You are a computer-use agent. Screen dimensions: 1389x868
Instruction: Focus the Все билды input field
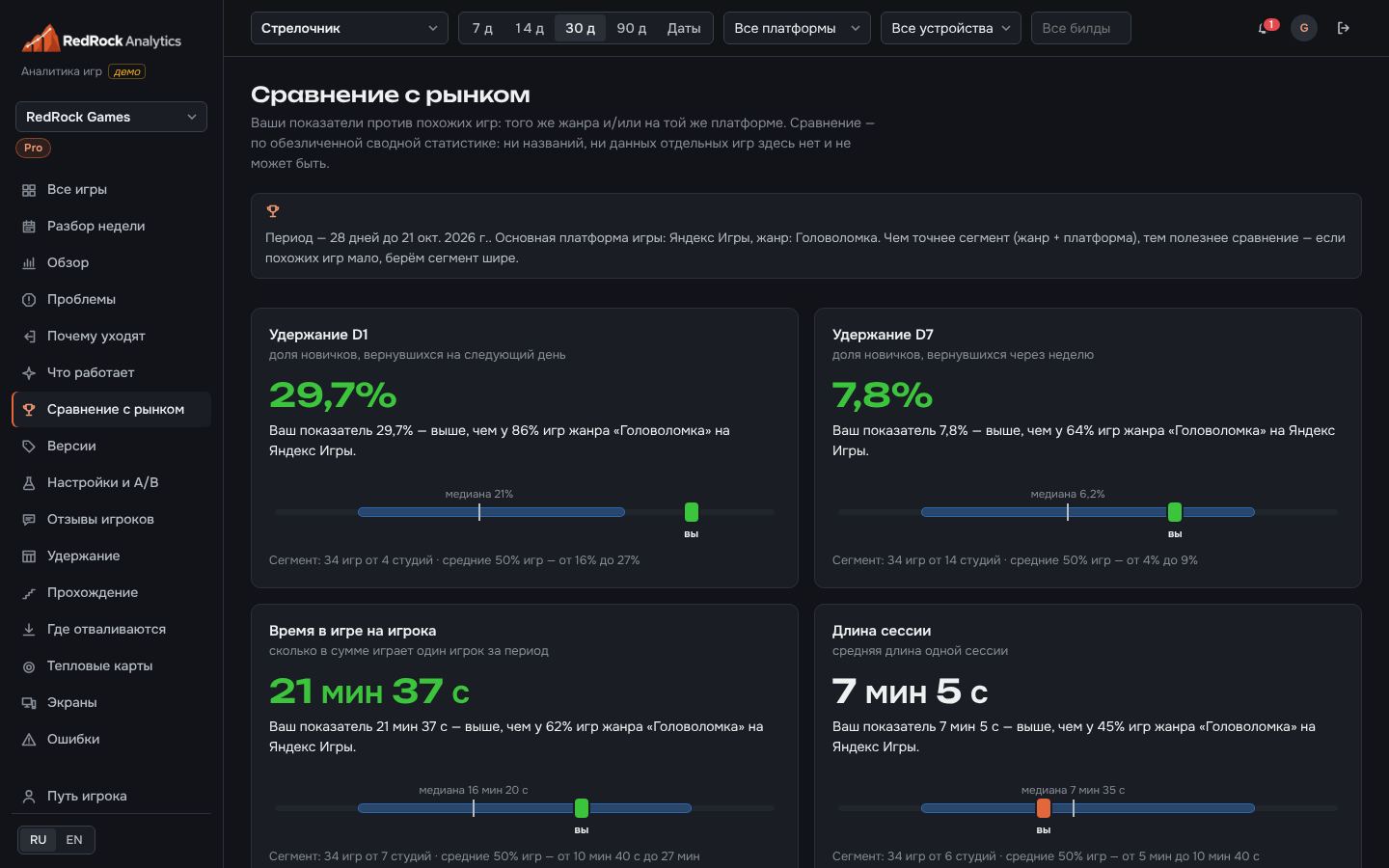coord(1081,28)
